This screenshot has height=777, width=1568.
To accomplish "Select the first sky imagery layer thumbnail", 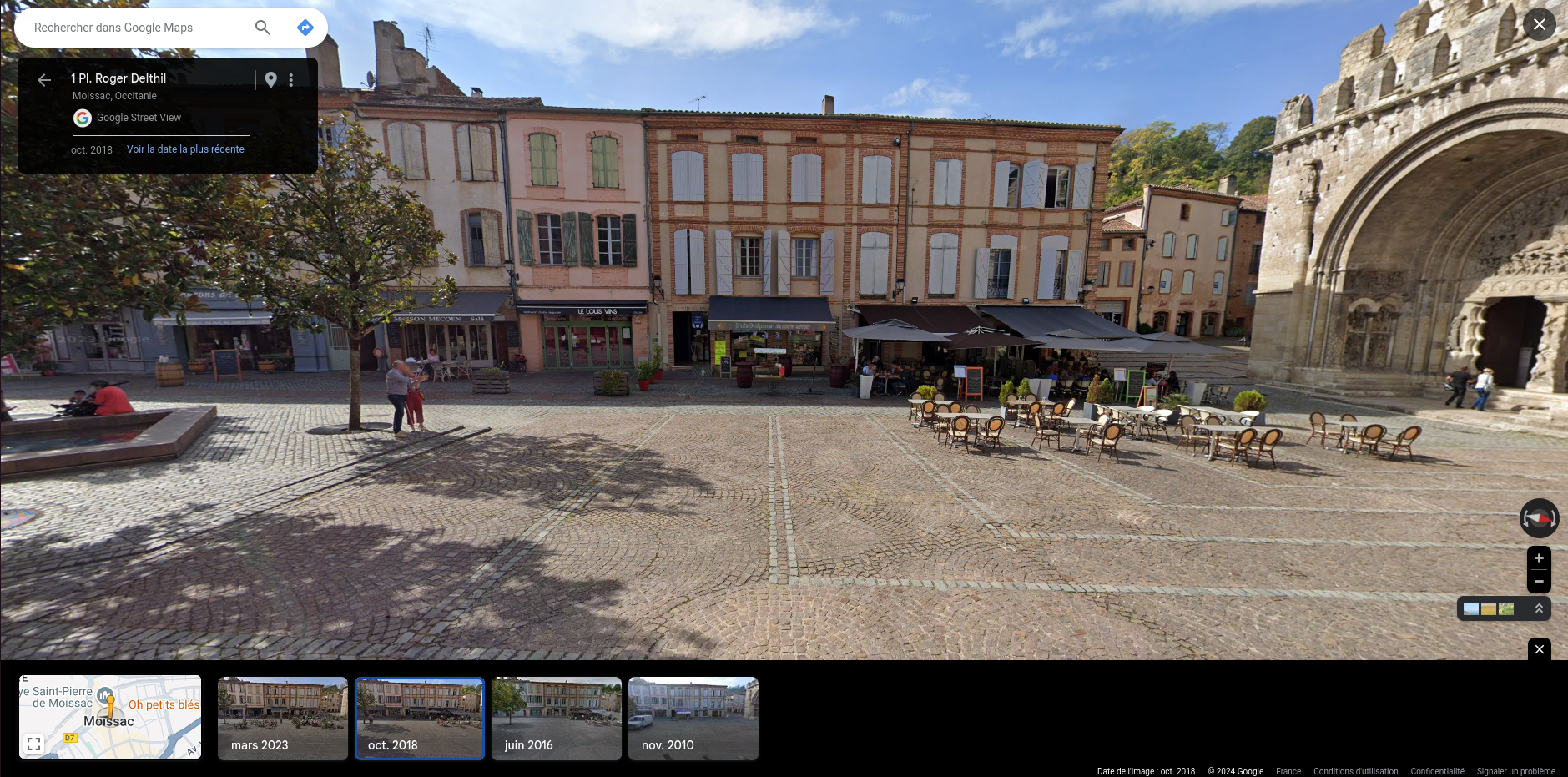I will (x=1470, y=608).
